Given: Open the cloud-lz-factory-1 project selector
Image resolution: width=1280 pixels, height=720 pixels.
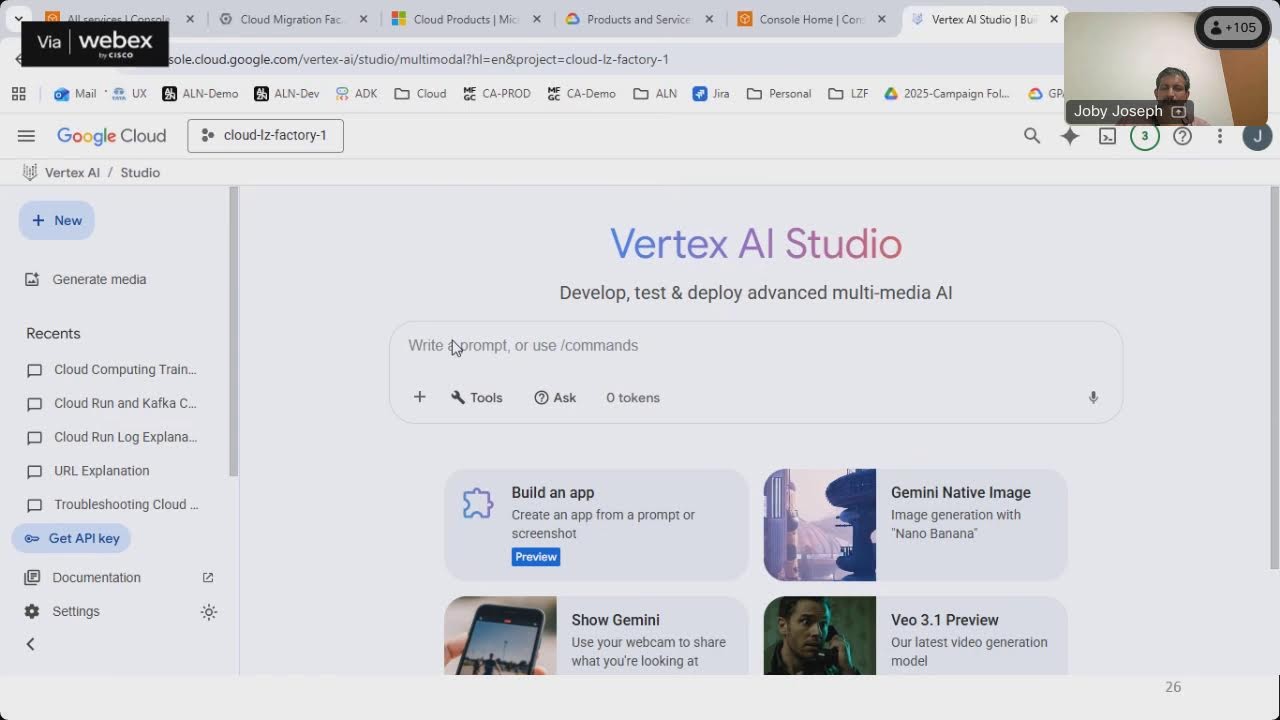Looking at the screenshot, I should pos(265,136).
